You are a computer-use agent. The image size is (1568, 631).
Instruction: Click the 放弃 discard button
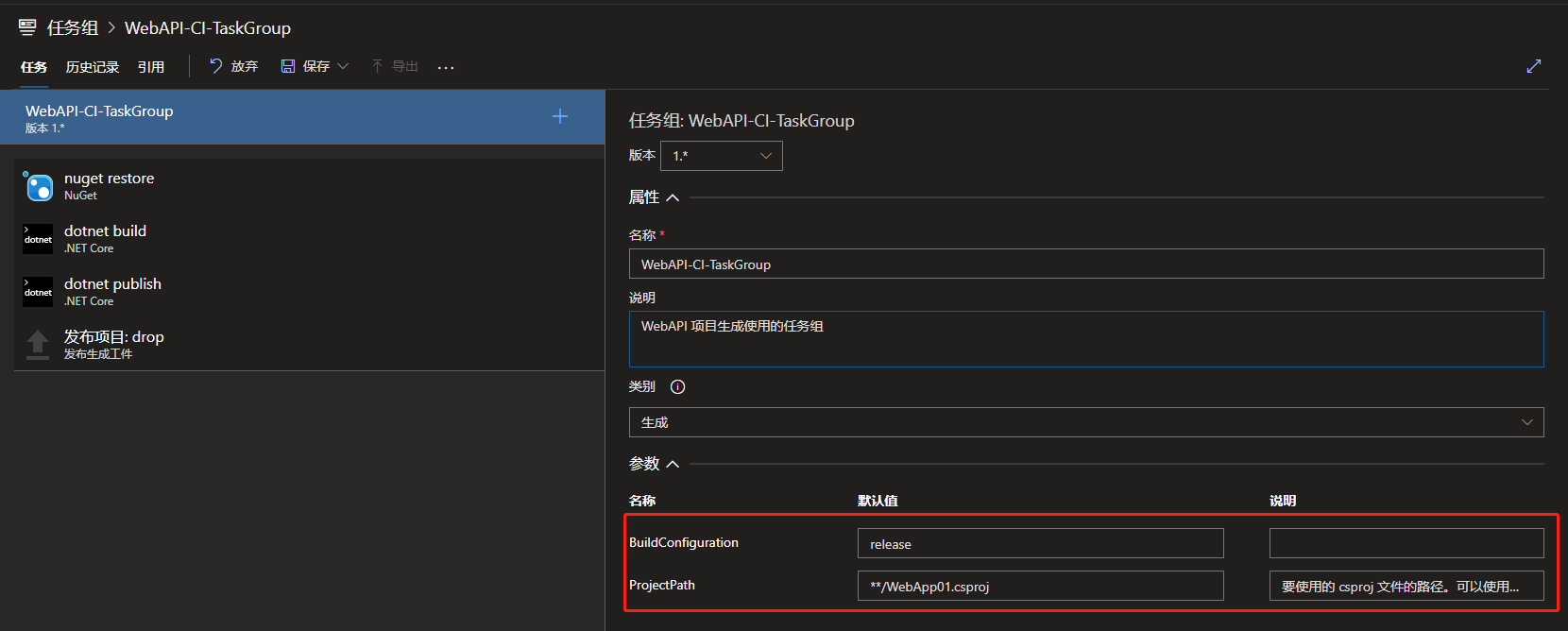pos(233,66)
